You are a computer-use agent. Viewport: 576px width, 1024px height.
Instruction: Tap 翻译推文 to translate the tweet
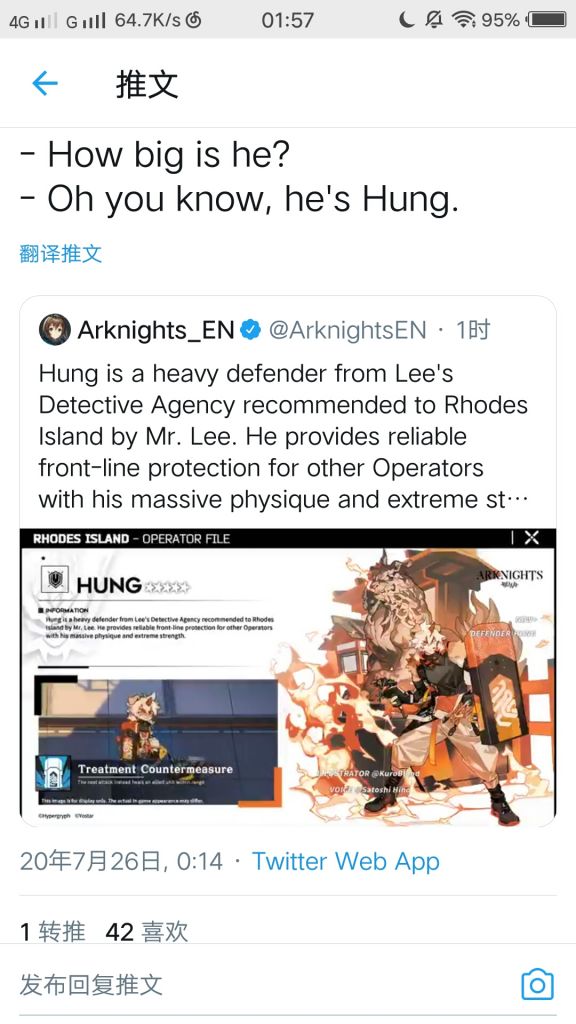click(x=61, y=253)
